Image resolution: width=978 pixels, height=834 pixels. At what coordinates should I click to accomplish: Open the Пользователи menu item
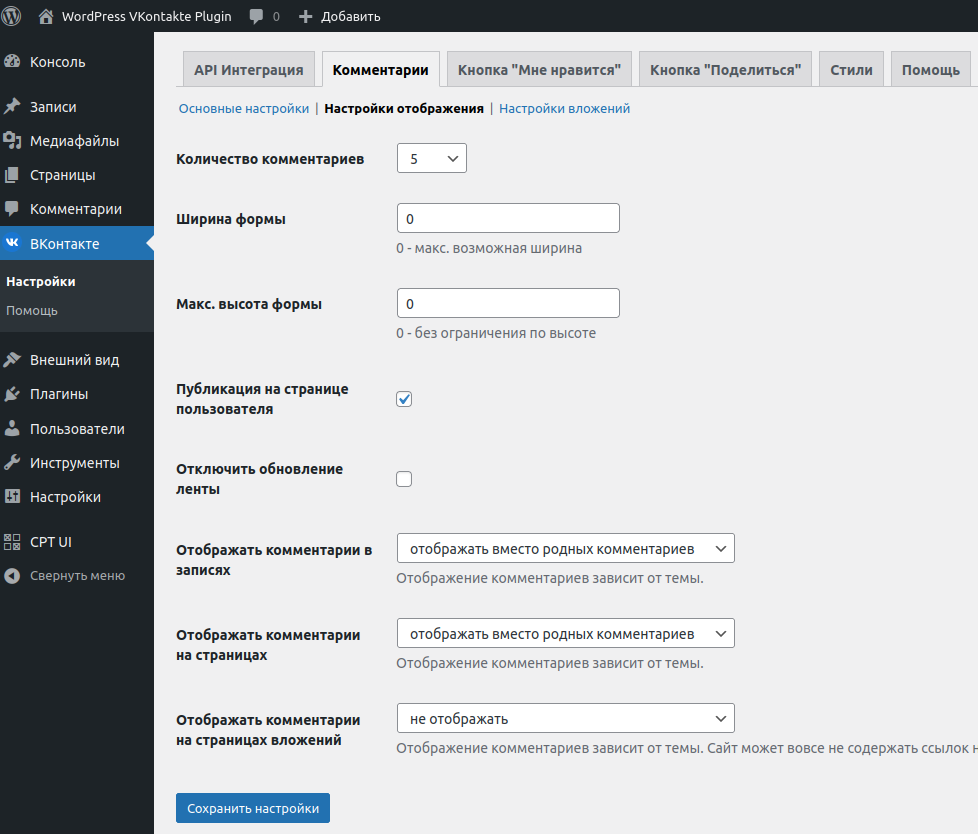tap(77, 429)
